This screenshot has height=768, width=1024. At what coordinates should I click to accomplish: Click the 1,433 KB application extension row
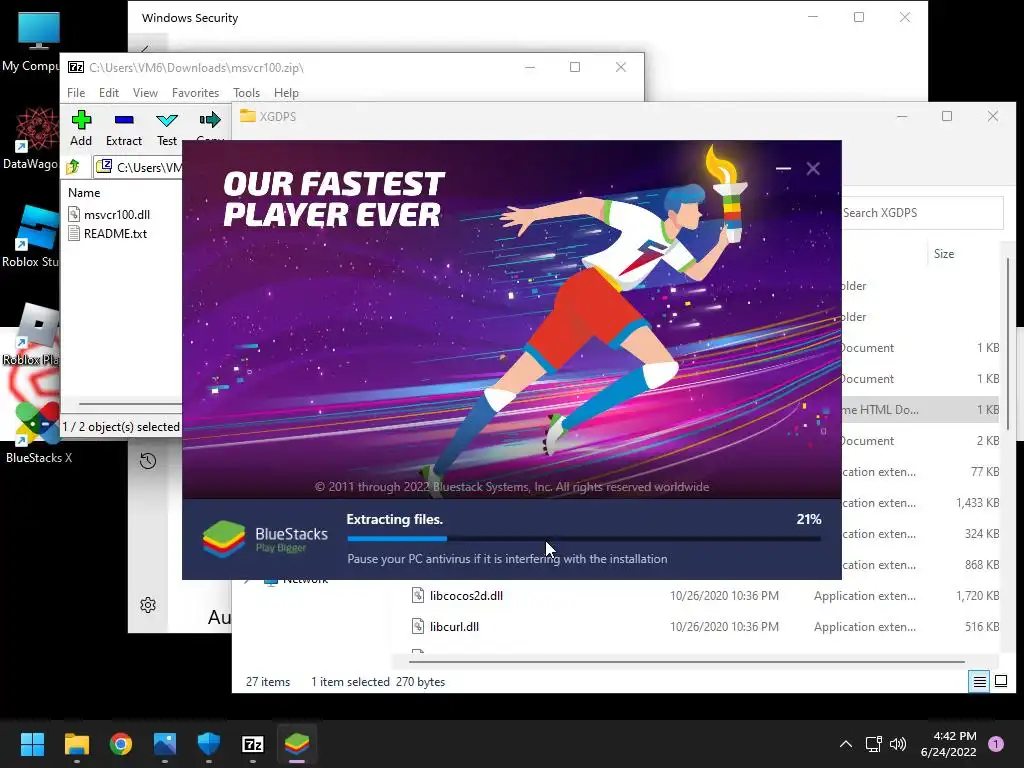point(921,503)
